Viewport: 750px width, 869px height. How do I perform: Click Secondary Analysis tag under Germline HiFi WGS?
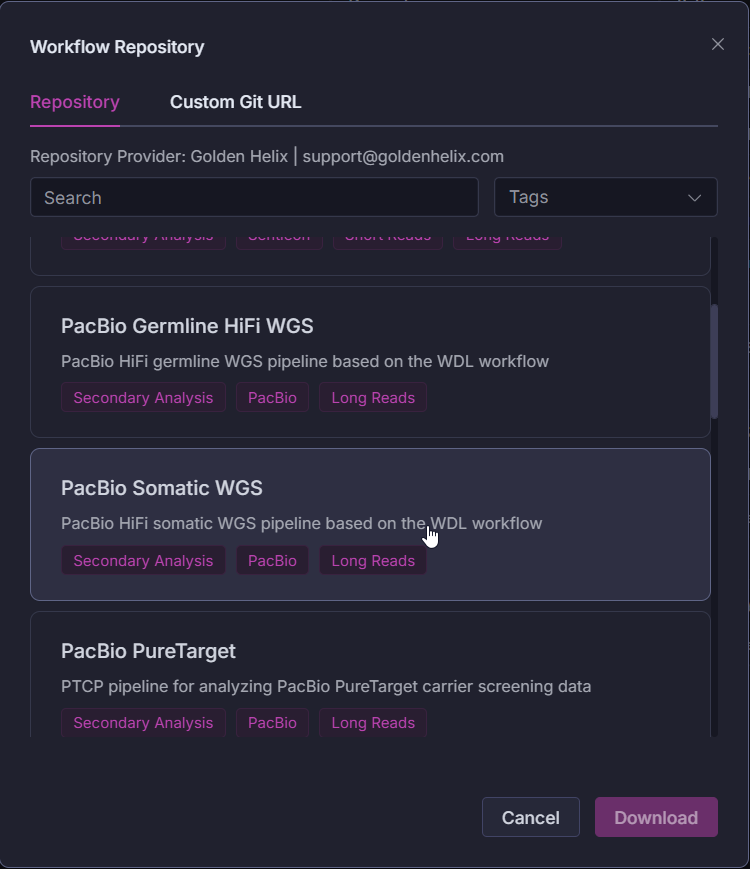(143, 398)
